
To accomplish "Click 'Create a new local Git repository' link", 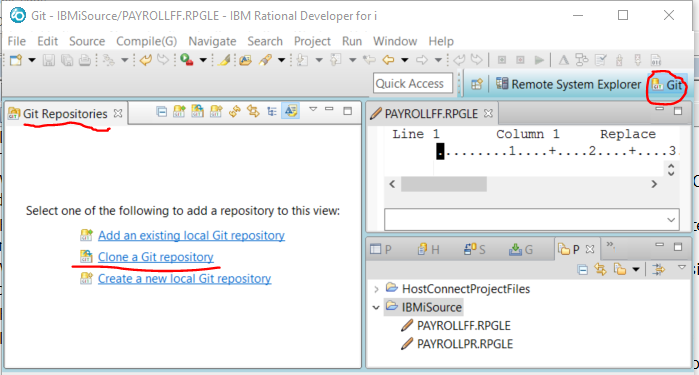I will click(x=185, y=278).
